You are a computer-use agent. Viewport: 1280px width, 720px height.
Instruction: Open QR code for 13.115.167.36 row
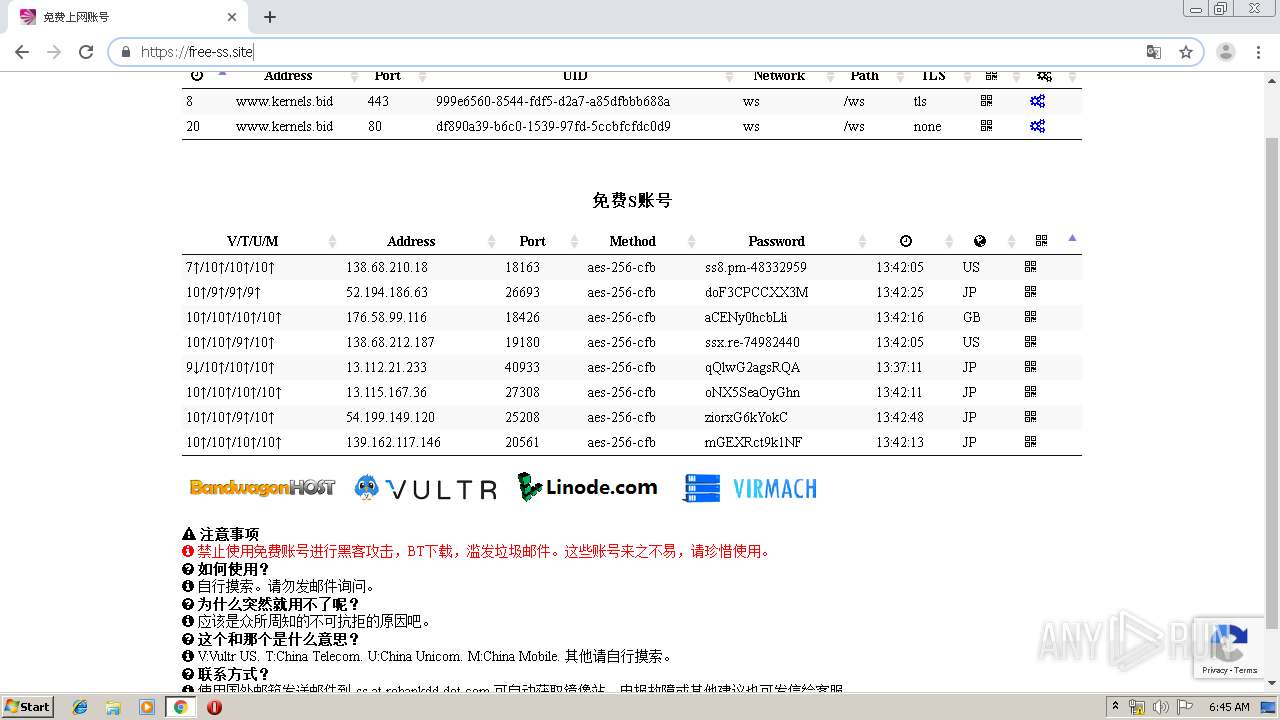pos(1030,392)
